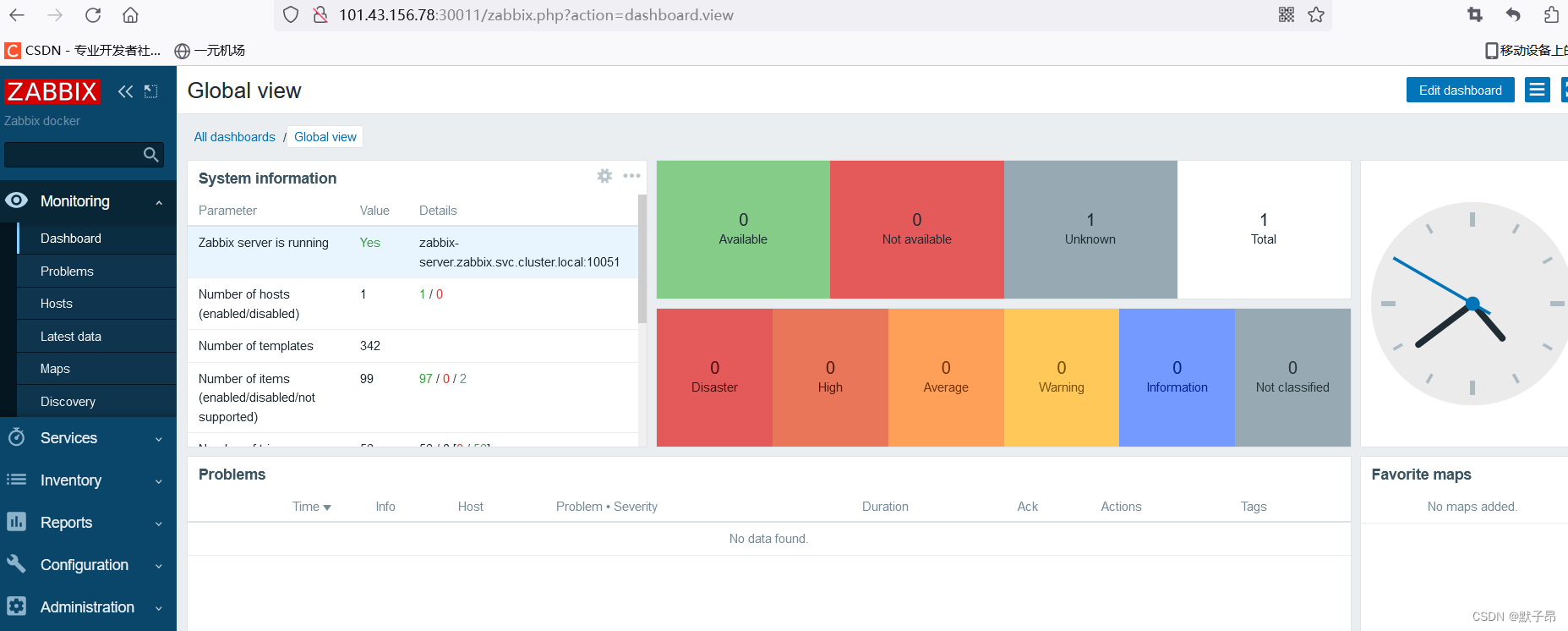Click the 'No data found.' message
Viewport: 1568px width, 631px height.
tap(768, 539)
